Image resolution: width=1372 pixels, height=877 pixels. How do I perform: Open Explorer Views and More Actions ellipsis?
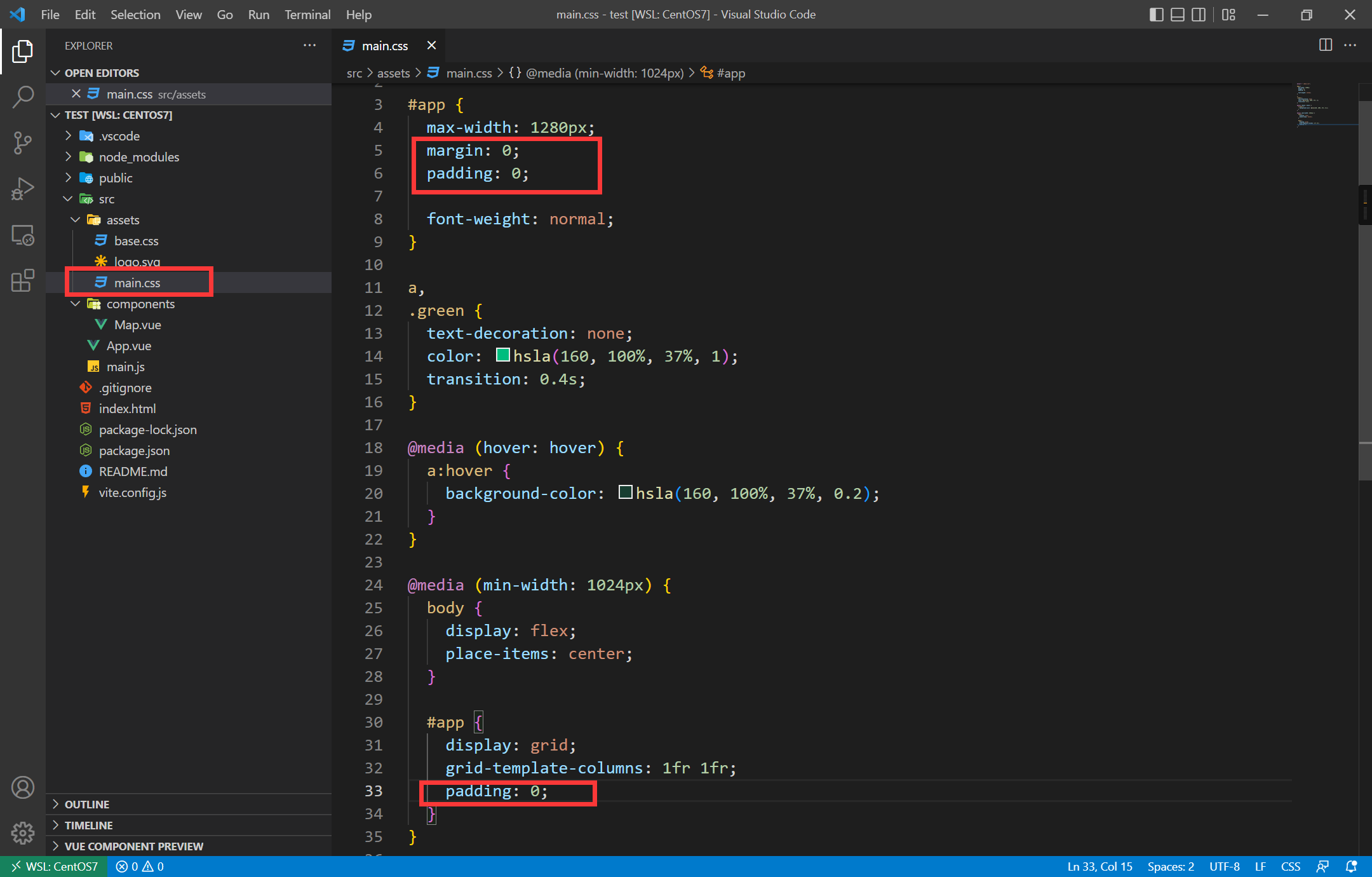point(309,45)
